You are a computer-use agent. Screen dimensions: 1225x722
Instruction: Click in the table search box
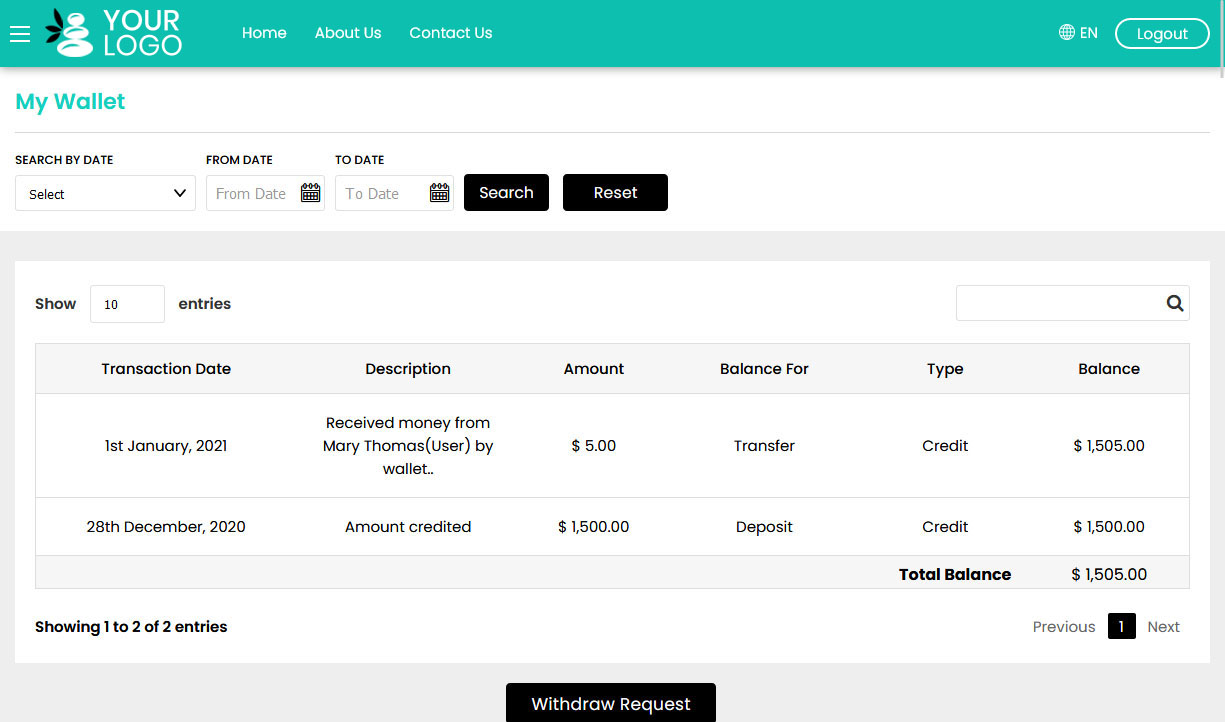[x=1058, y=304]
